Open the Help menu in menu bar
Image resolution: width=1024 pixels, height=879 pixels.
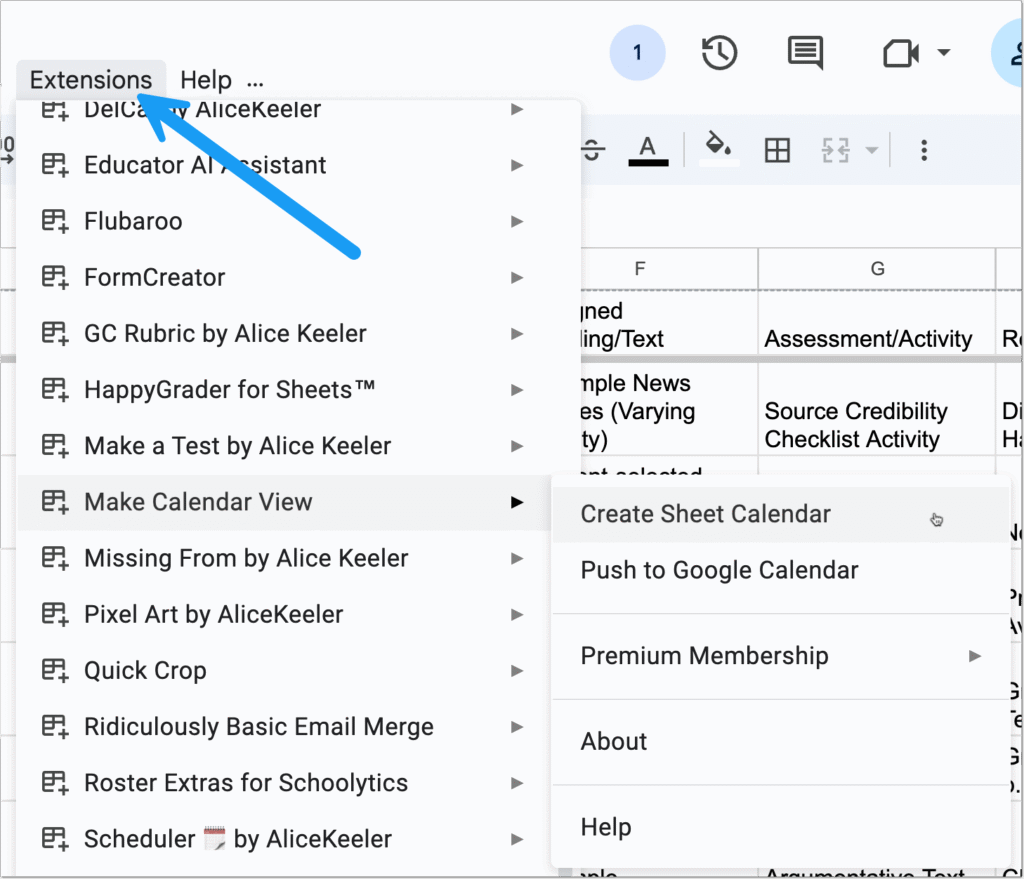206,80
